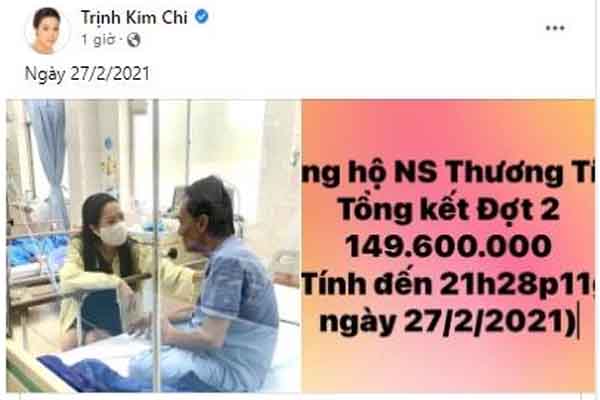
Task: Open Trịnh Kim Chi's profile avatar
Action: click(47, 30)
